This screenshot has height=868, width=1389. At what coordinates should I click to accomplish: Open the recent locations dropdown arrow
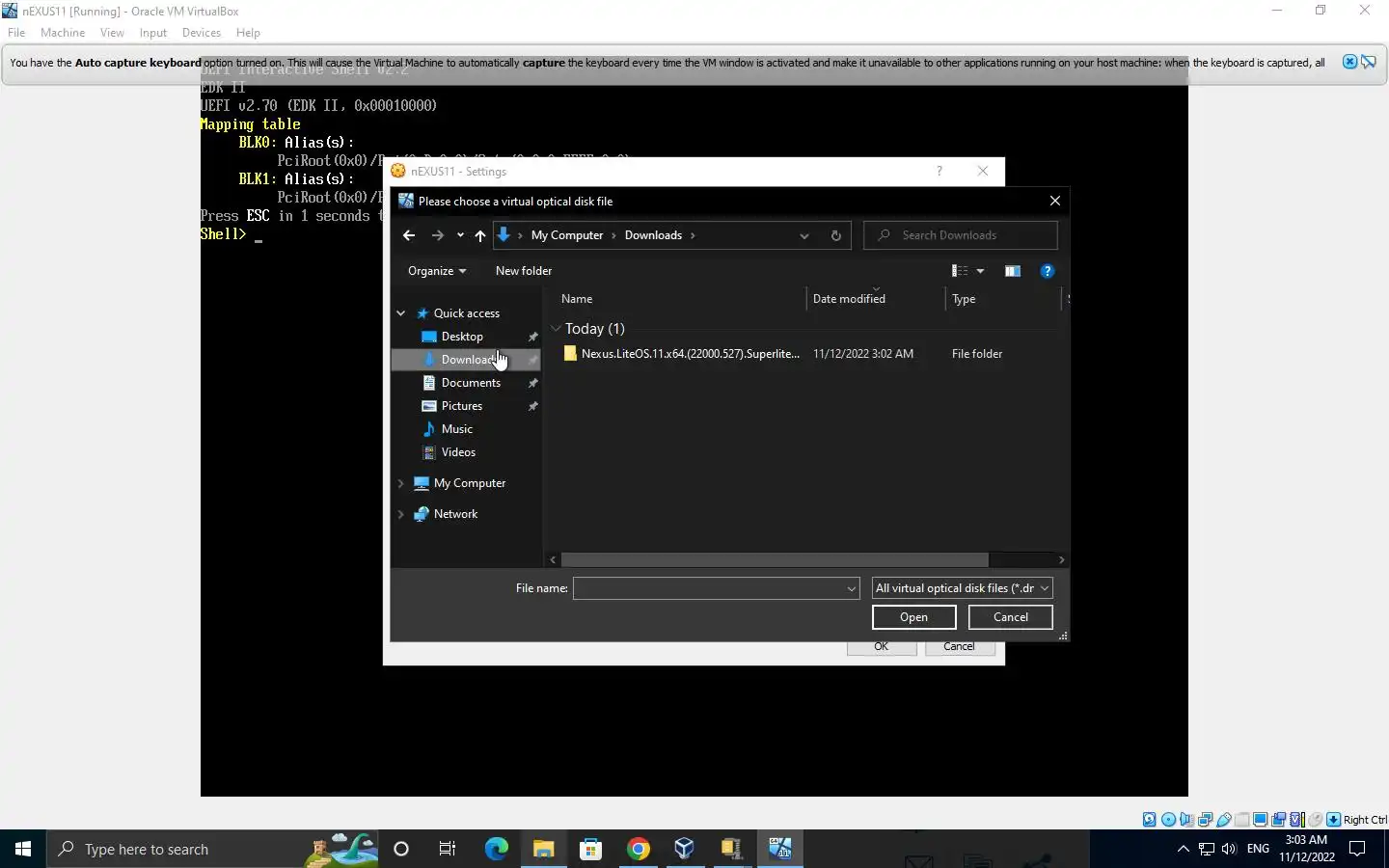click(x=460, y=235)
